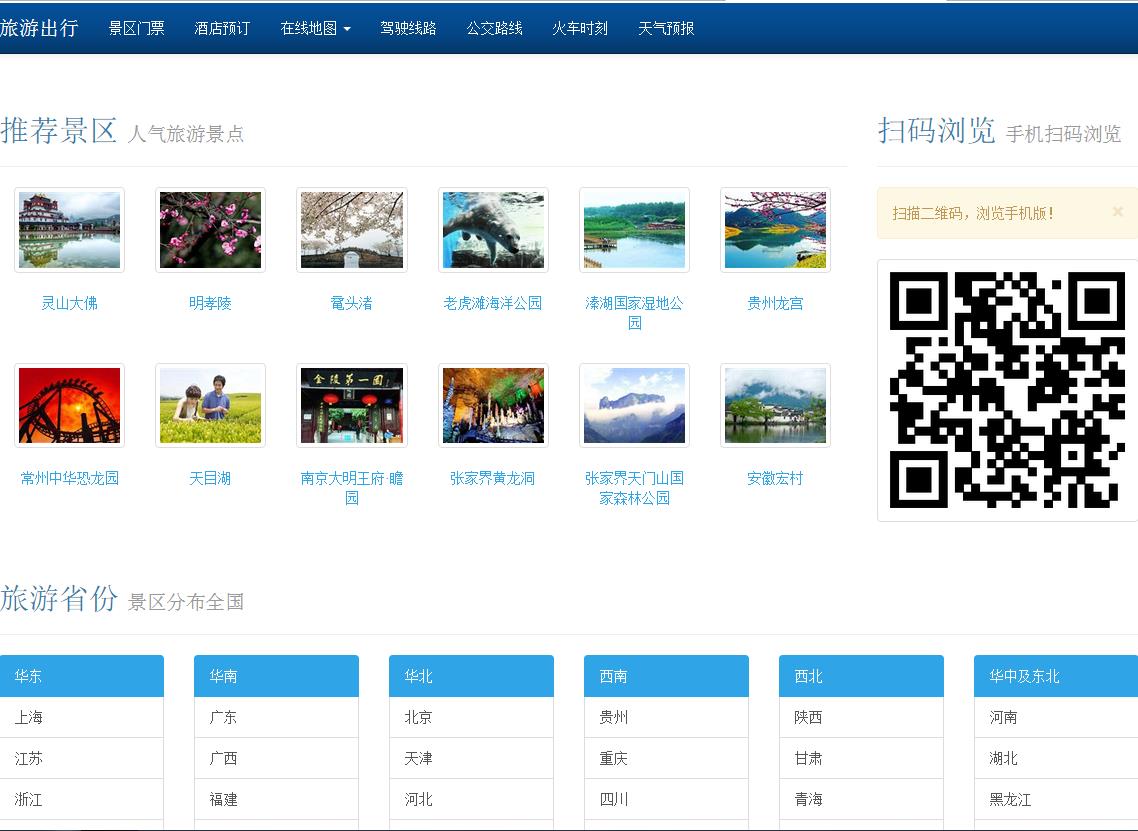1138x831 pixels.
Task: Select the 华北 region header
Action: click(x=472, y=676)
